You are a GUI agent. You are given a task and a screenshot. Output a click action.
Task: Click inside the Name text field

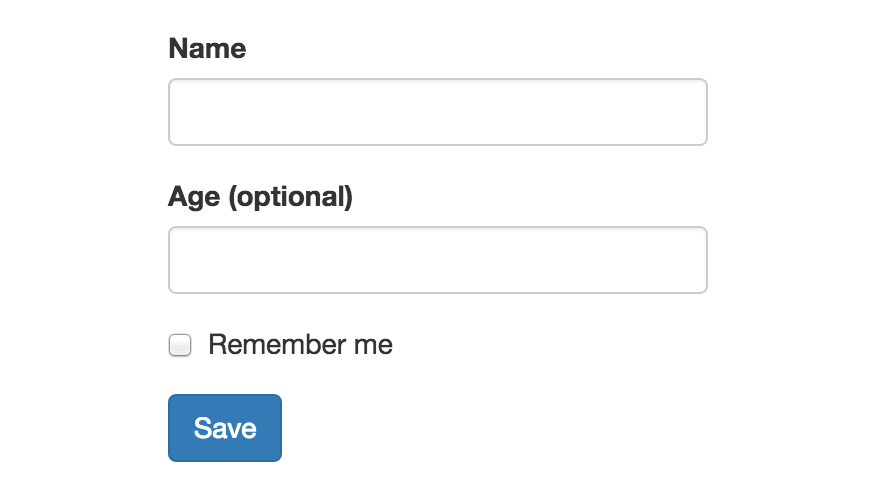pos(438,112)
